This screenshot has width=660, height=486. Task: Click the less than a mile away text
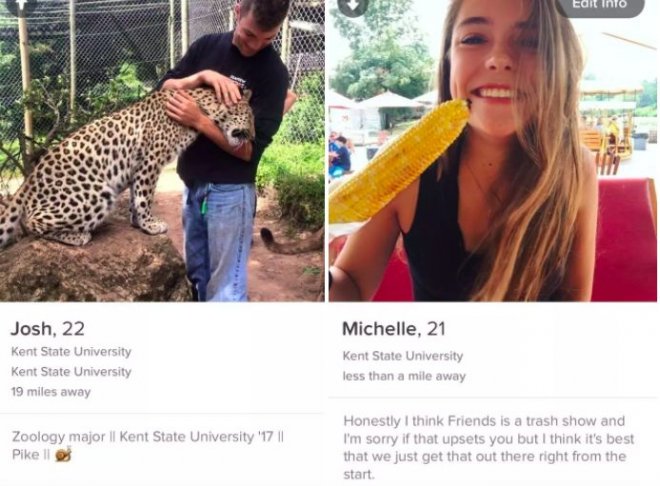click(x=404, y=376)
